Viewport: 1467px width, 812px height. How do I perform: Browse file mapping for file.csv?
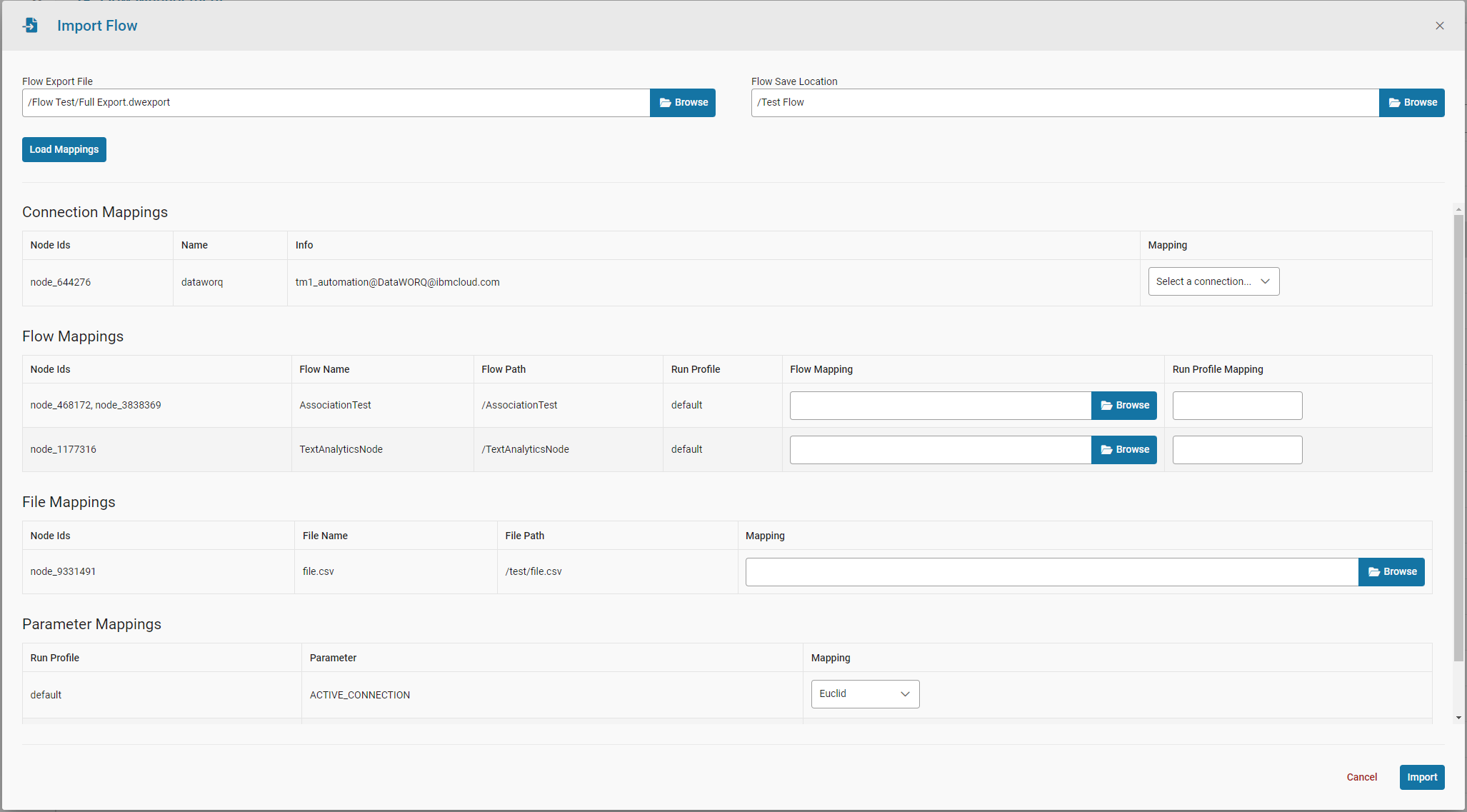coord(1391,572)
